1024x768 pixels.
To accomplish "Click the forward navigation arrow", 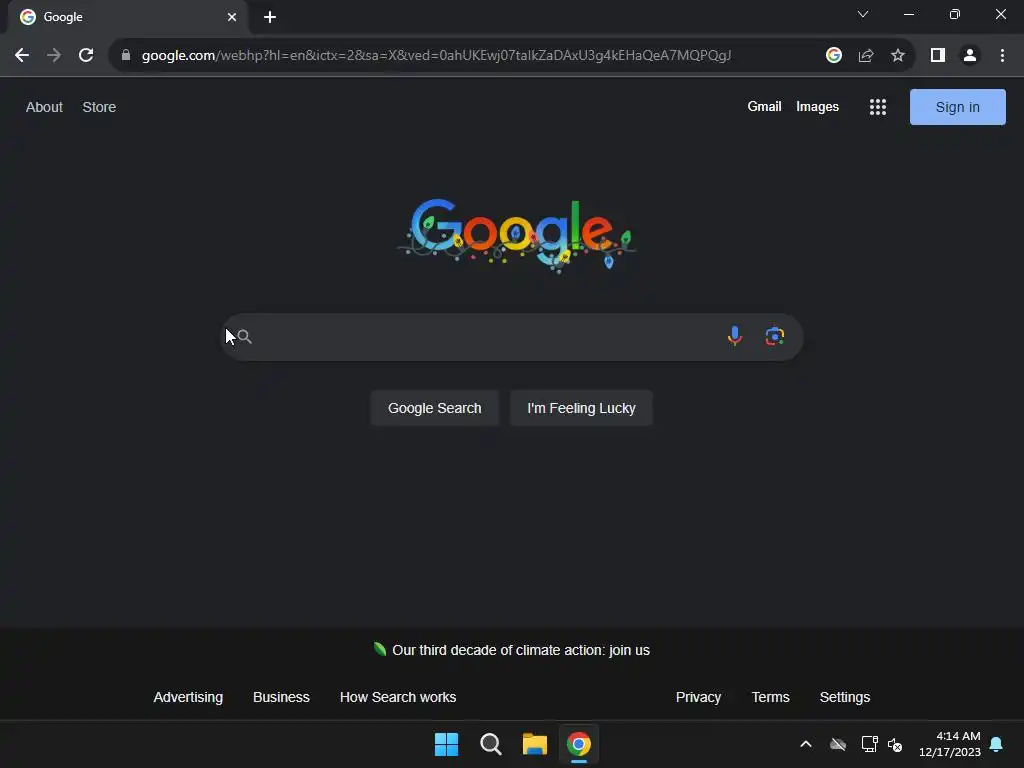I will [x=54, y=56].
